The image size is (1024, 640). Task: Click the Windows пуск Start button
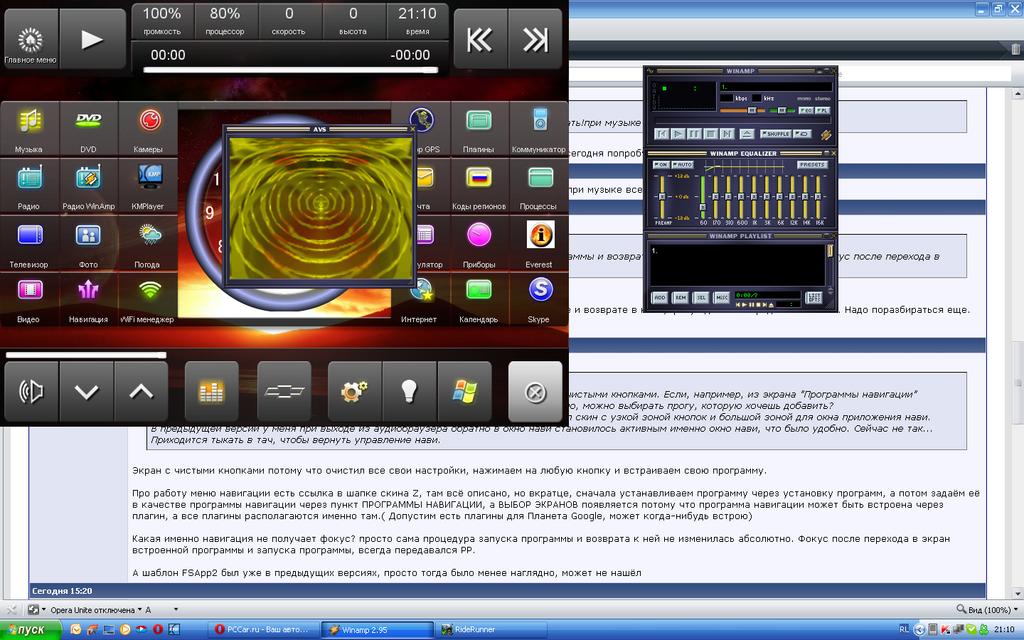pyautogui.click(x=30, y=629)
